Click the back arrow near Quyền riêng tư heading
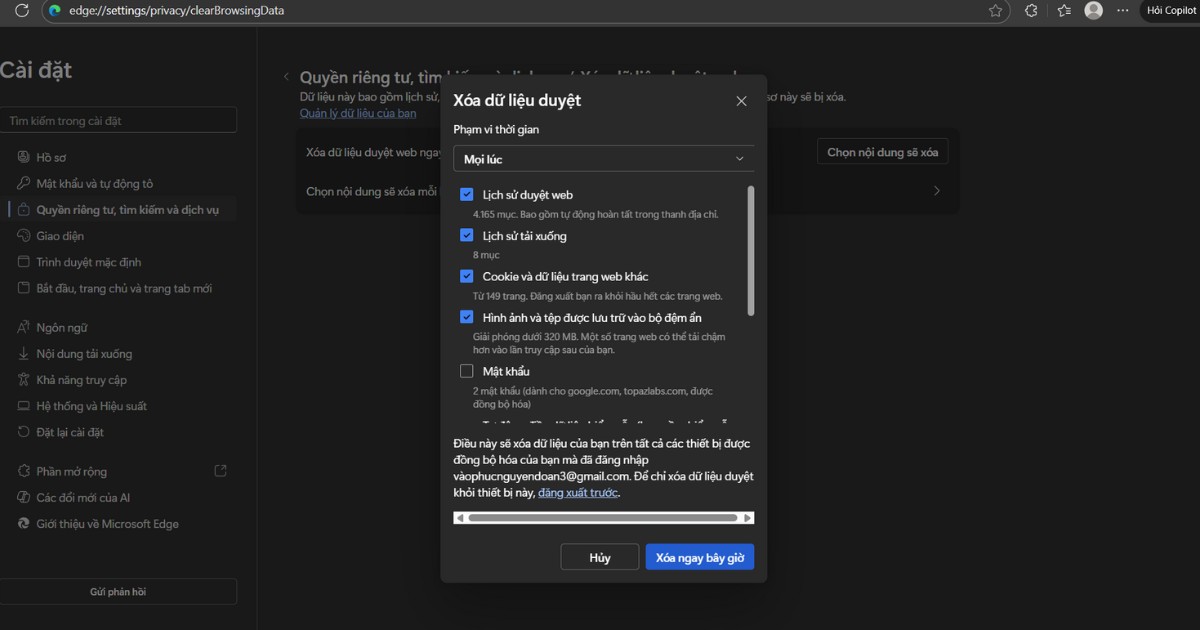 pyautogui.click(x=285, y=75)
